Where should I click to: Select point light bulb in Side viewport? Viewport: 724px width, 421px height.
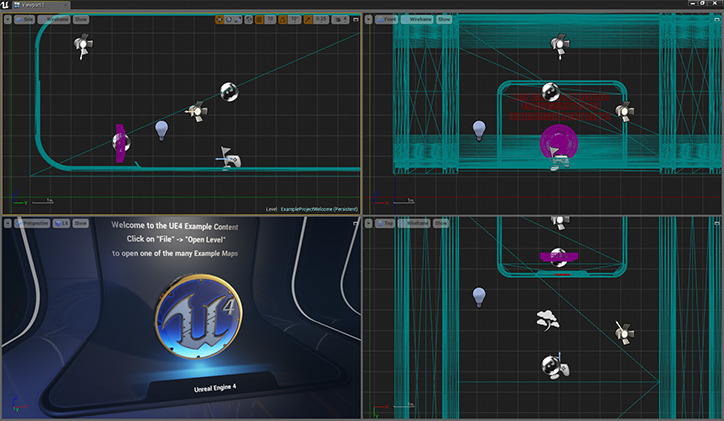click(161, 130)
